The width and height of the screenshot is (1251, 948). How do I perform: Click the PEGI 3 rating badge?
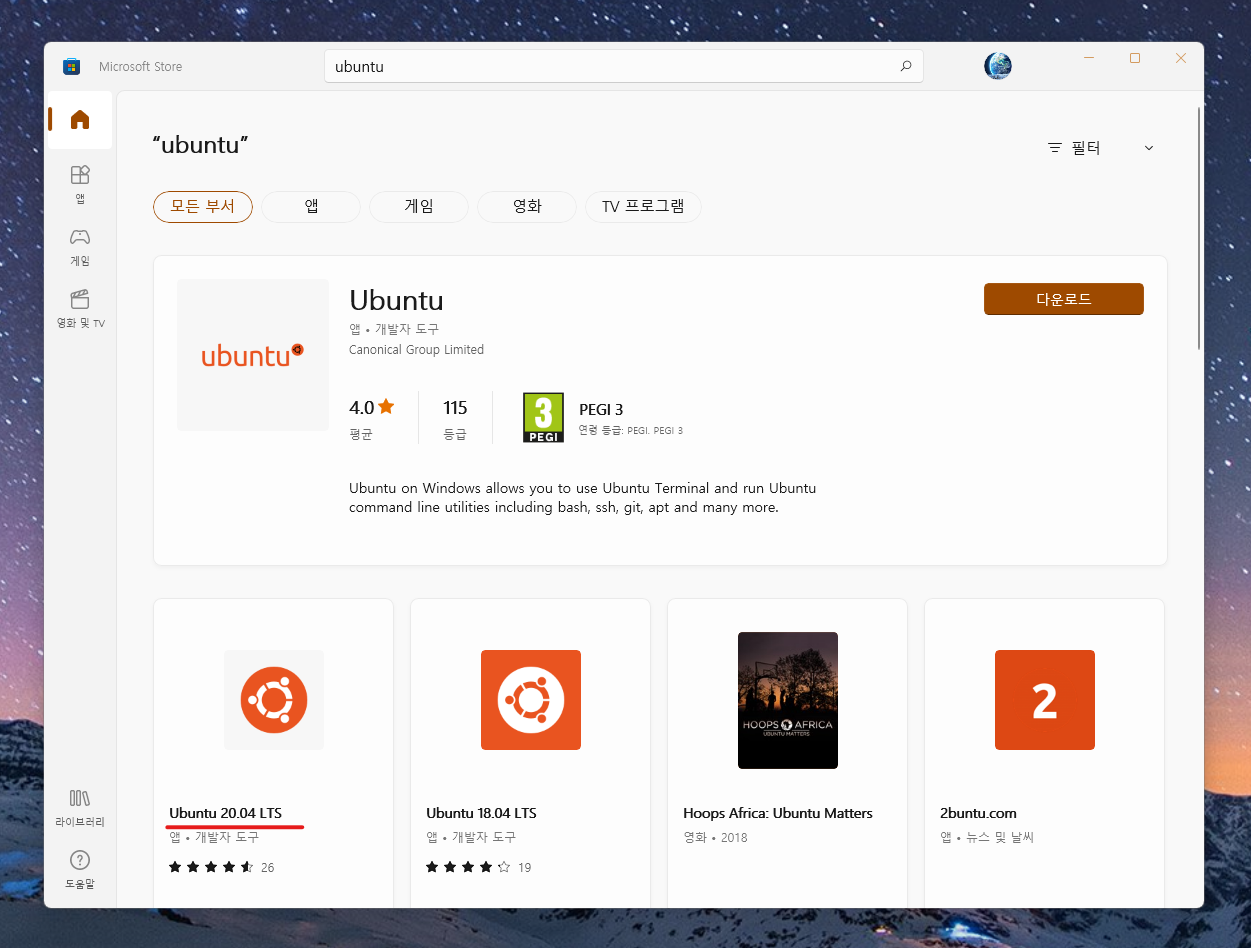[x=543, y=417]
